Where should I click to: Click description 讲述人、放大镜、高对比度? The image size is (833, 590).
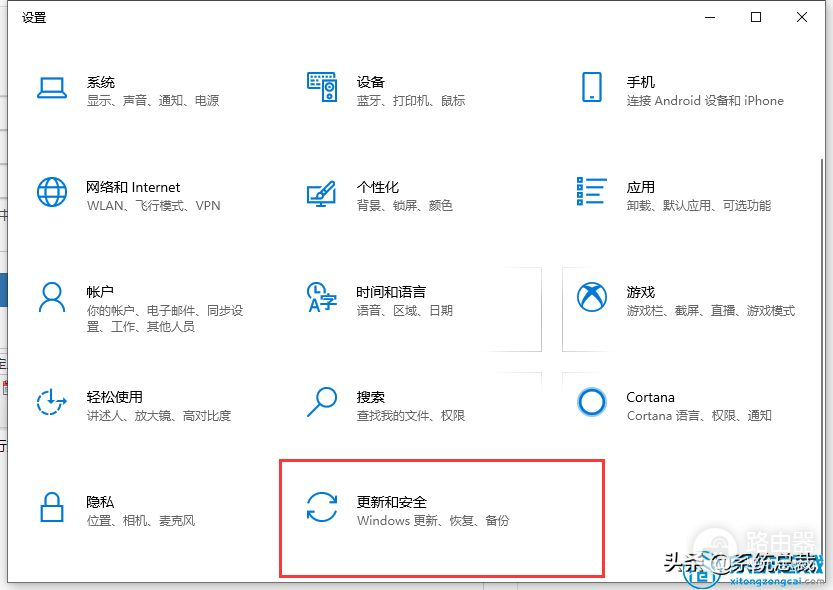tap(159, 415)
